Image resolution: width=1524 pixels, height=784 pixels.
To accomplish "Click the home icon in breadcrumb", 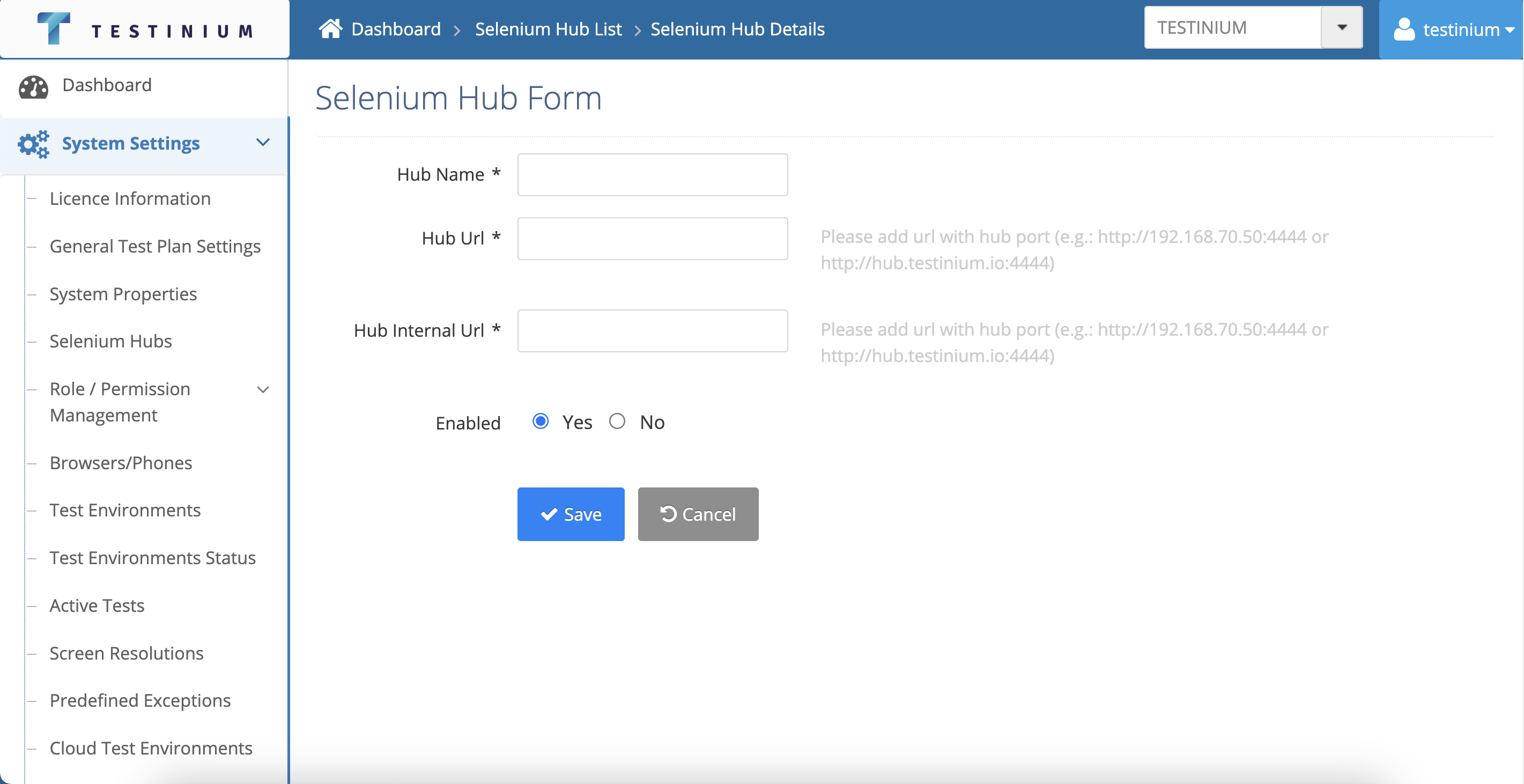I will (x=330, y=28).
